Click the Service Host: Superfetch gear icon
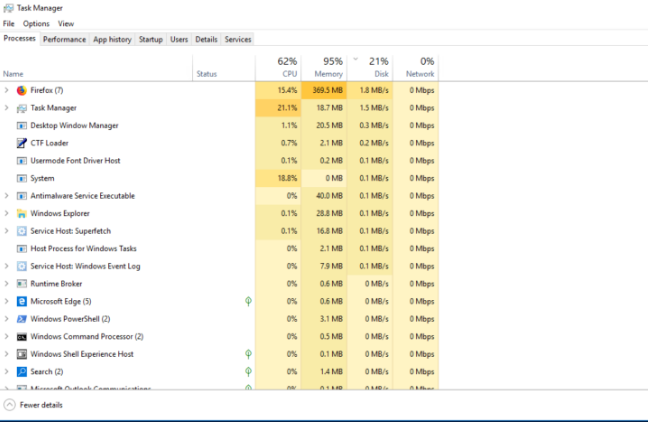This screenshot has height=422, width=653. (22, 231)
